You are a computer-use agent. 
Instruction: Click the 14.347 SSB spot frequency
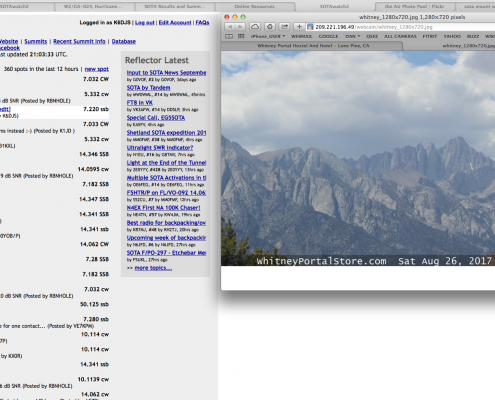94,199
